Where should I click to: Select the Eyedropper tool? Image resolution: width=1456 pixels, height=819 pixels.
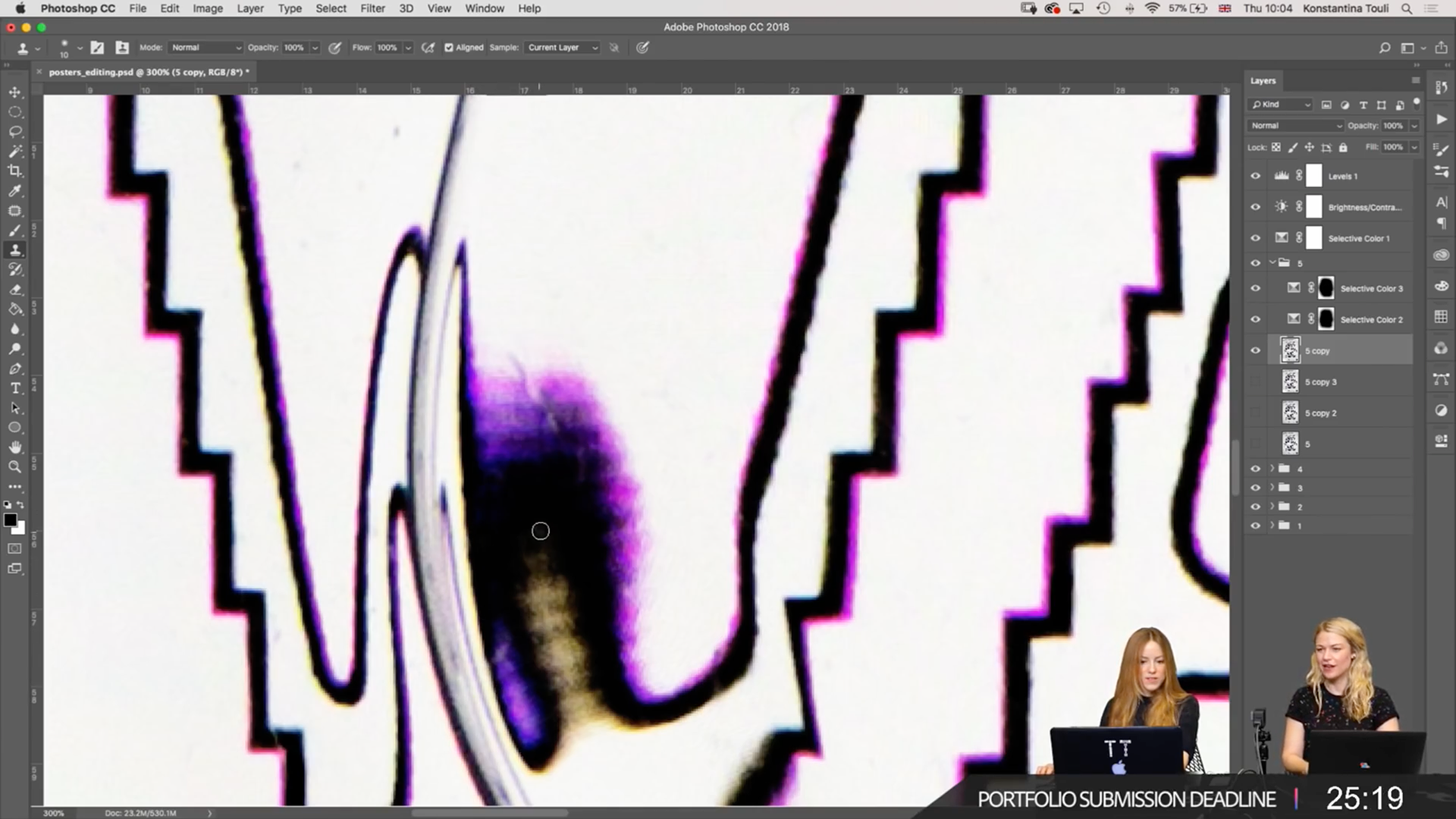click(14, 191)
